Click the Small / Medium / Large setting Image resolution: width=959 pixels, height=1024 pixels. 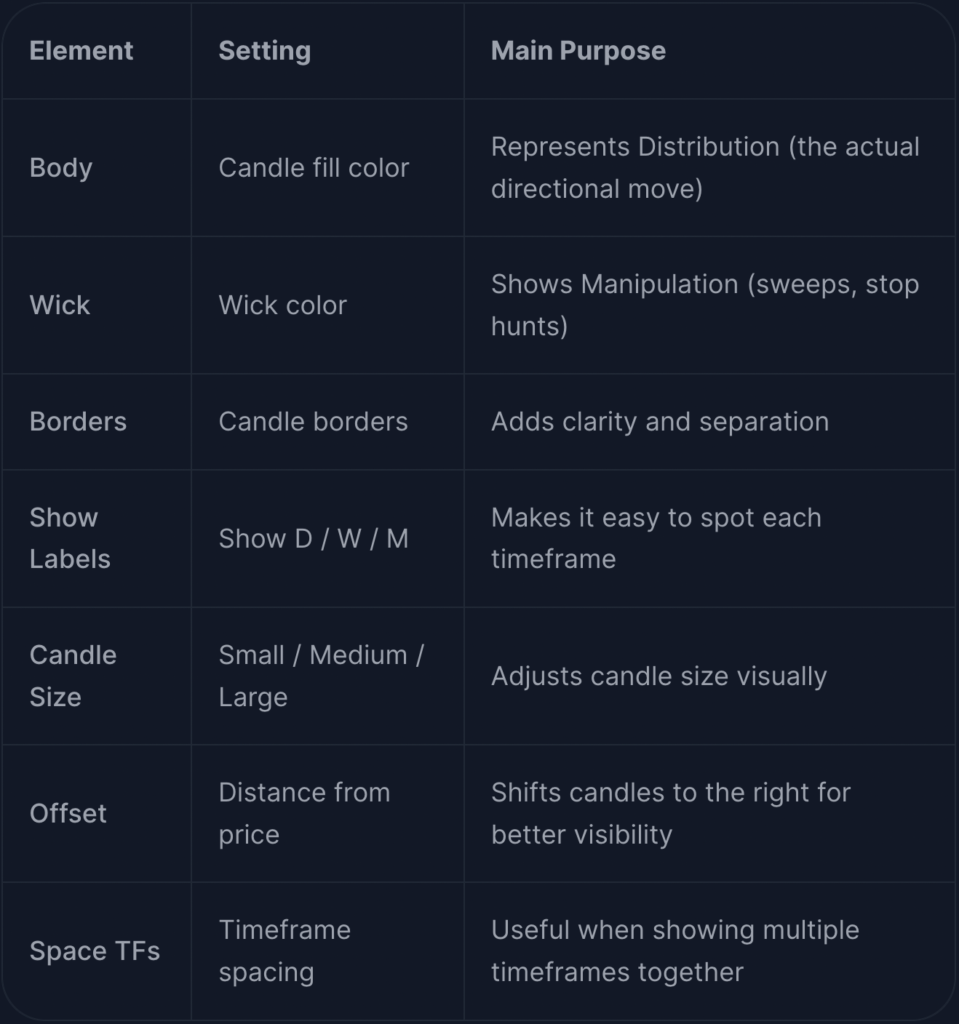click(321, 676)
